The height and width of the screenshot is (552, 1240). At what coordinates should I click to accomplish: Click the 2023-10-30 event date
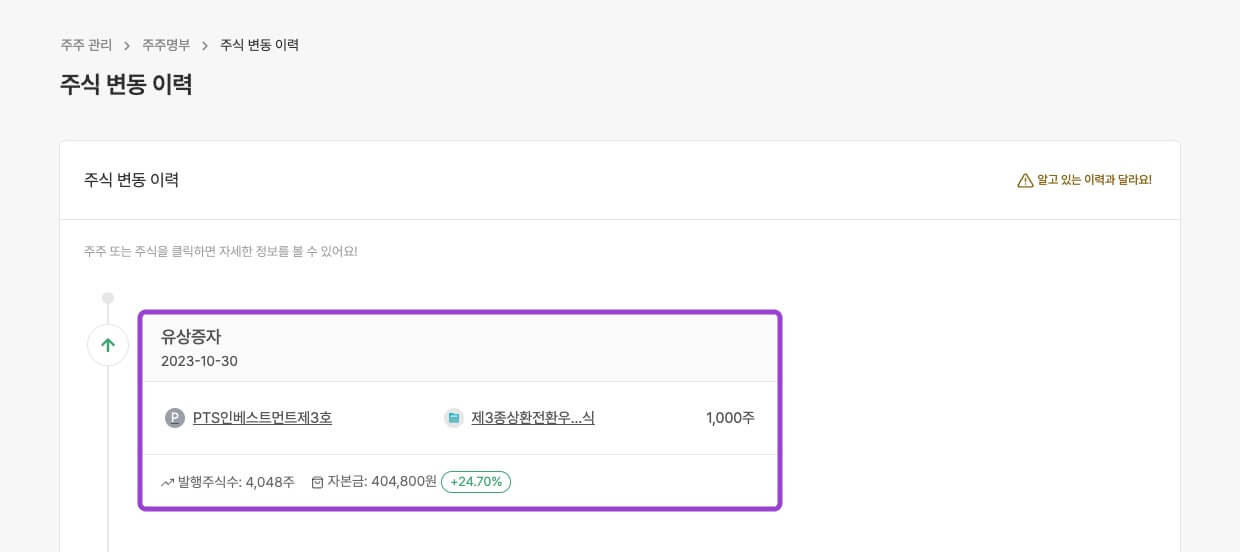point(199,361)
